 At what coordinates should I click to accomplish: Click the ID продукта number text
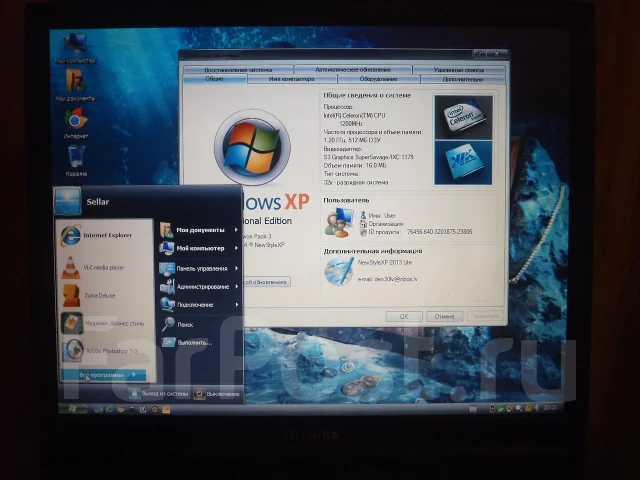pos(439,232)
